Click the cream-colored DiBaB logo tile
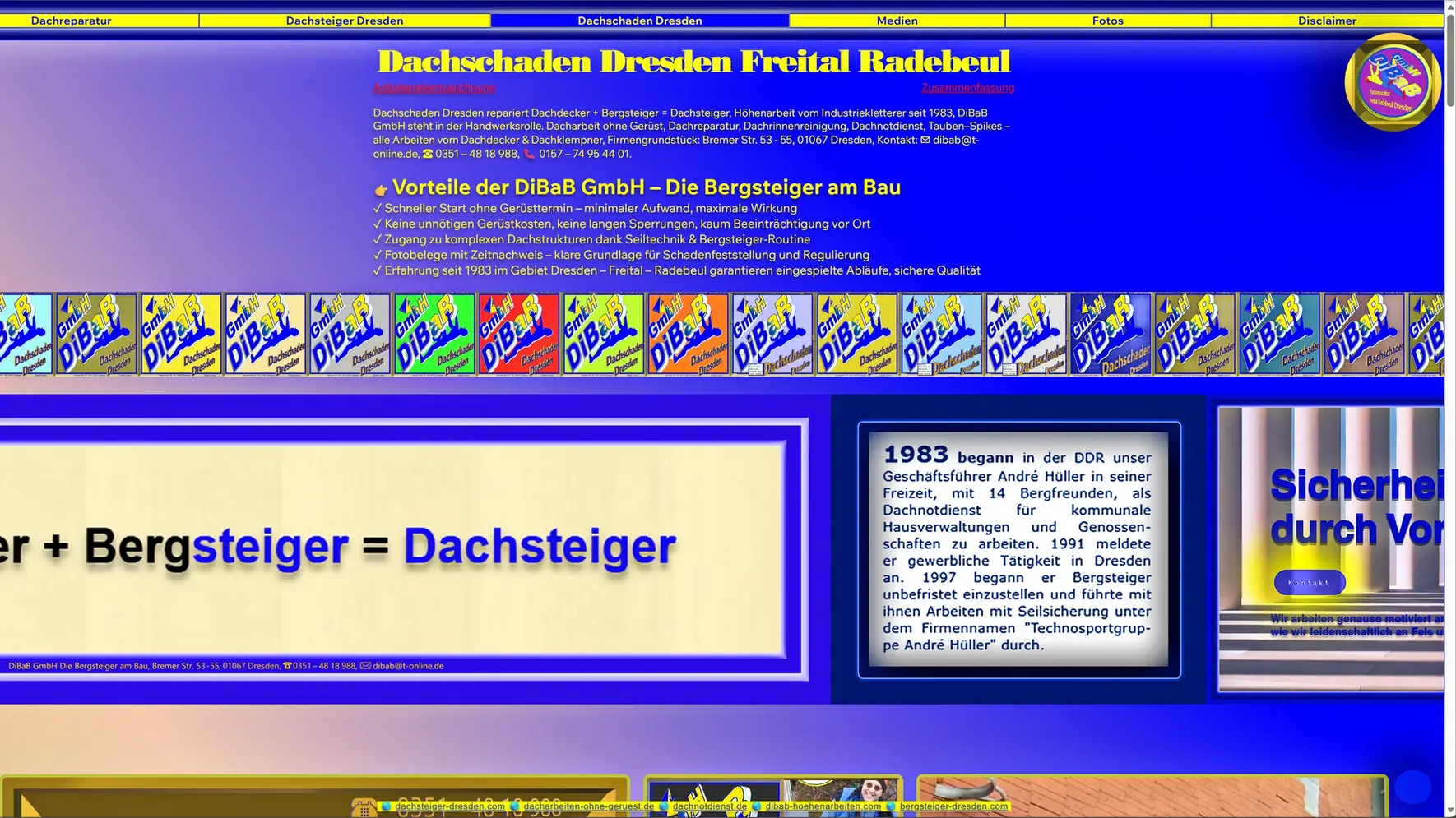This screenshot has width=1456, height=818. (265, 334)
